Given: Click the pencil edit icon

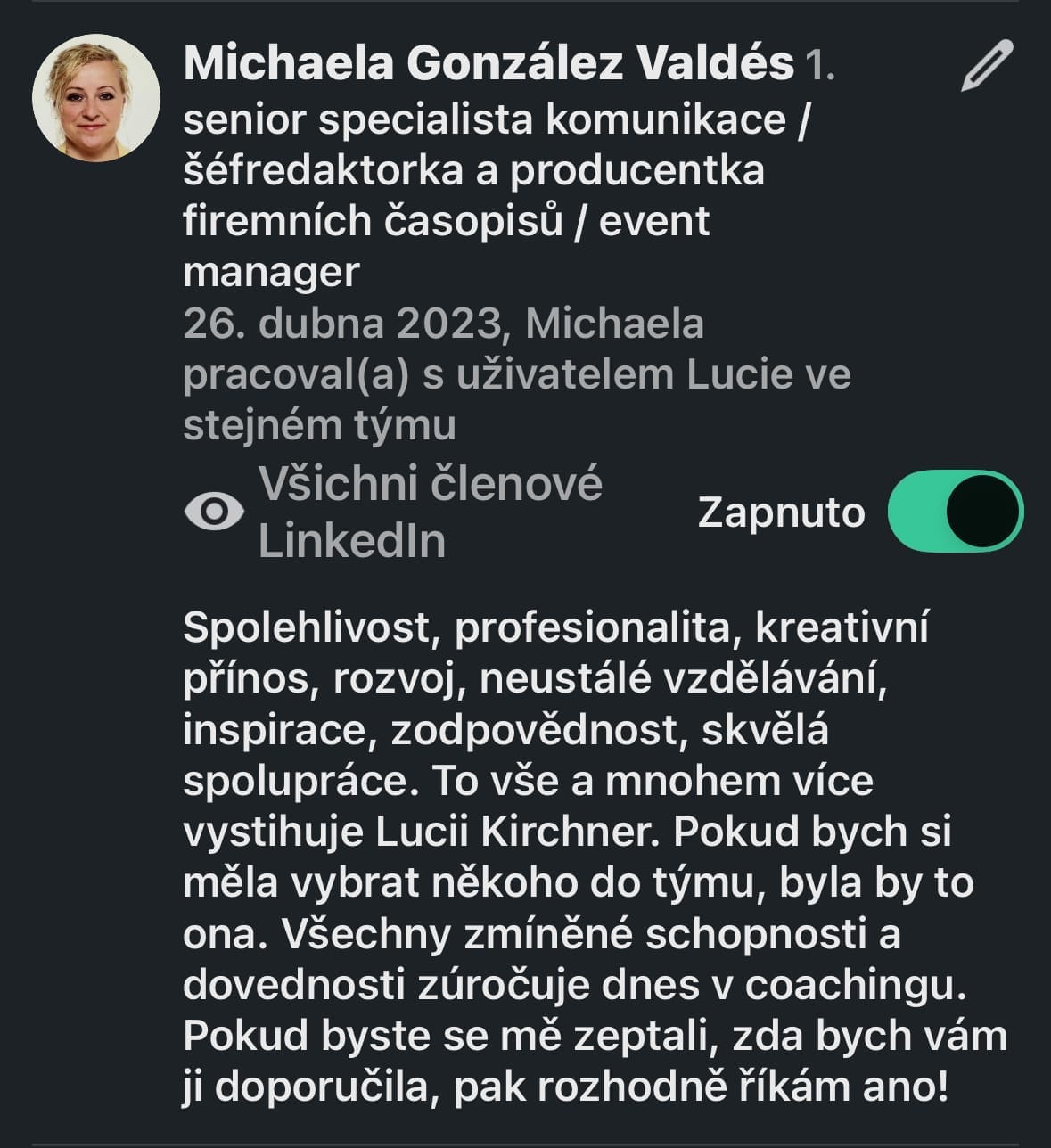Looking at the screenshot, I should [988, 66].
